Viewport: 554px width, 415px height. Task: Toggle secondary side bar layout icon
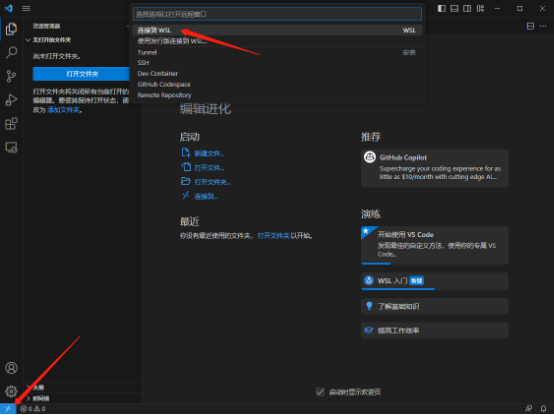pos(467,8)
